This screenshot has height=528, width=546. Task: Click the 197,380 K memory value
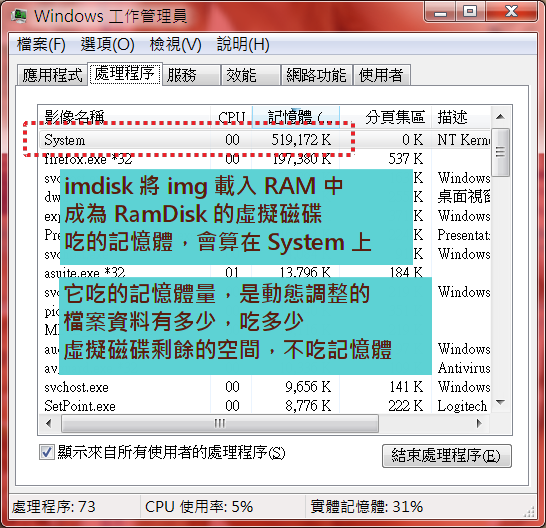click(x=301, y=159)
